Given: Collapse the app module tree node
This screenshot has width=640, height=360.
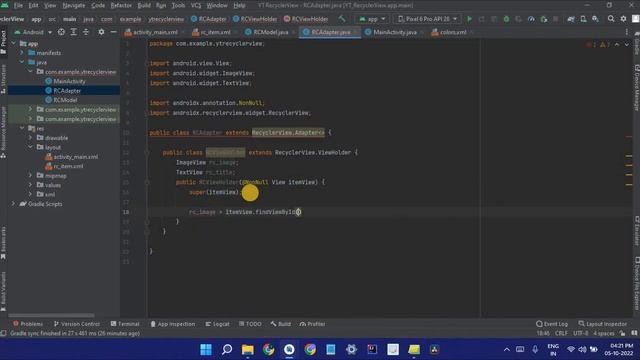Looking at the screenshot, I should [13, 43].
